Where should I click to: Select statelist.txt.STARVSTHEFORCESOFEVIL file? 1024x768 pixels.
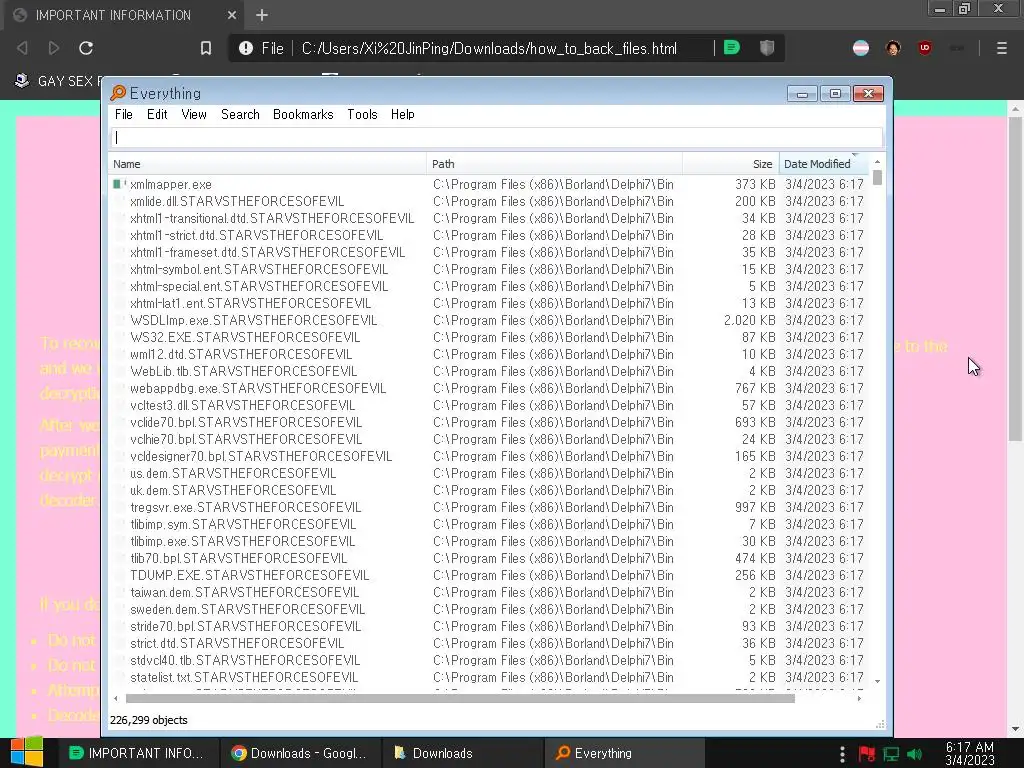pyautogui.click(x=244, y=677)
